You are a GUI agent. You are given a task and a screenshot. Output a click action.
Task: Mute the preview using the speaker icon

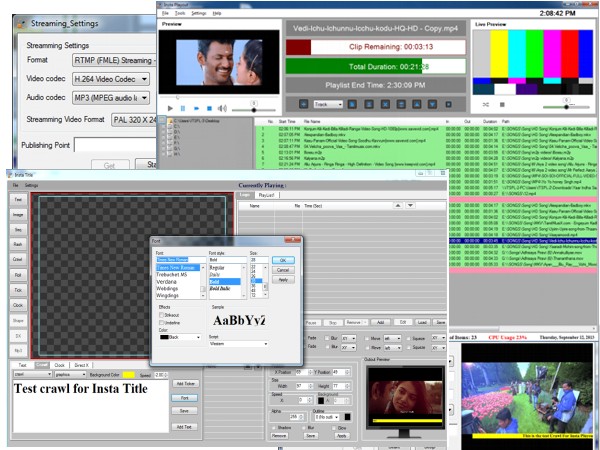[222, 109]
